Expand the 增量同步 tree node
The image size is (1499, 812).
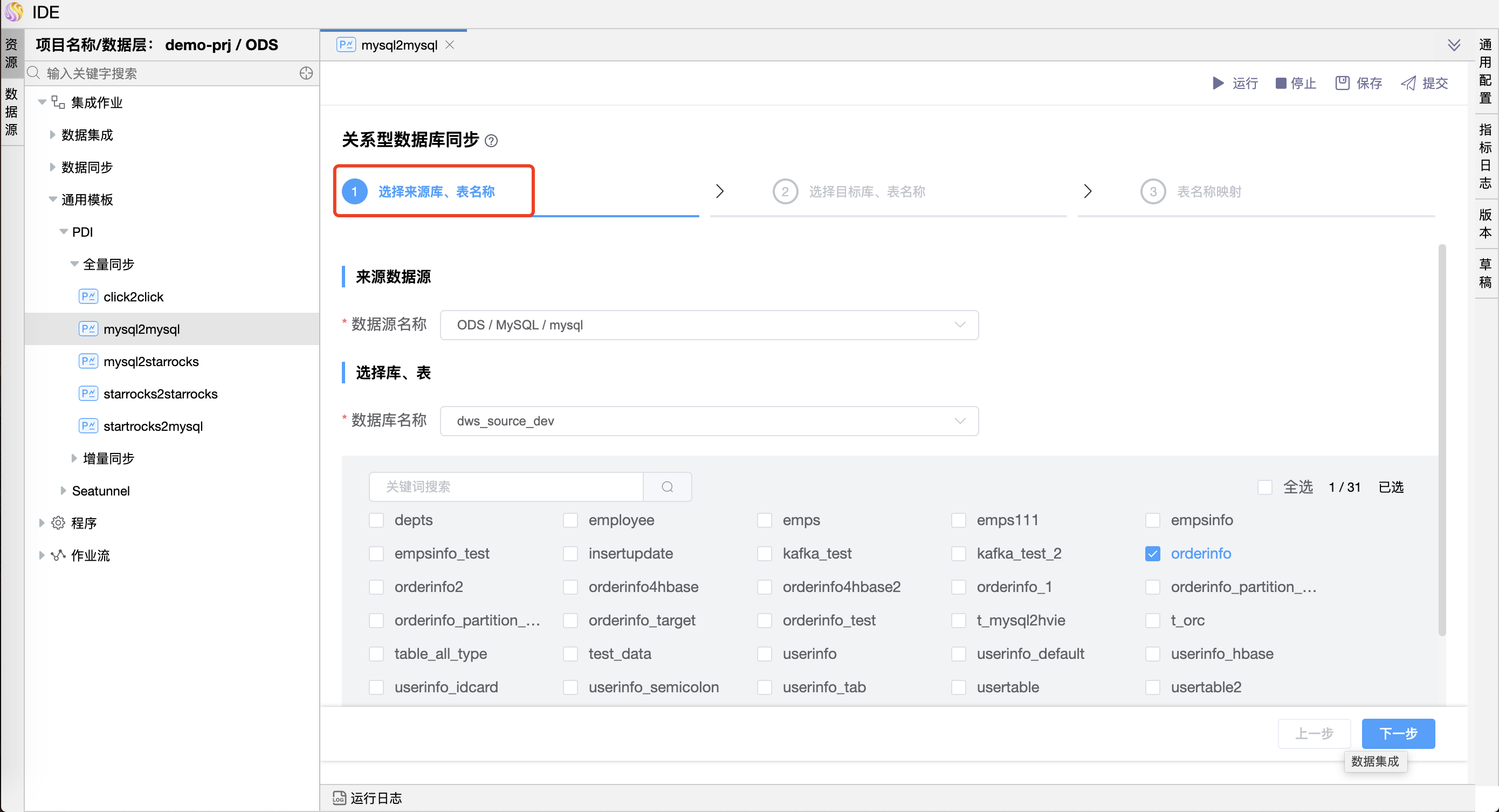point(74,459)
